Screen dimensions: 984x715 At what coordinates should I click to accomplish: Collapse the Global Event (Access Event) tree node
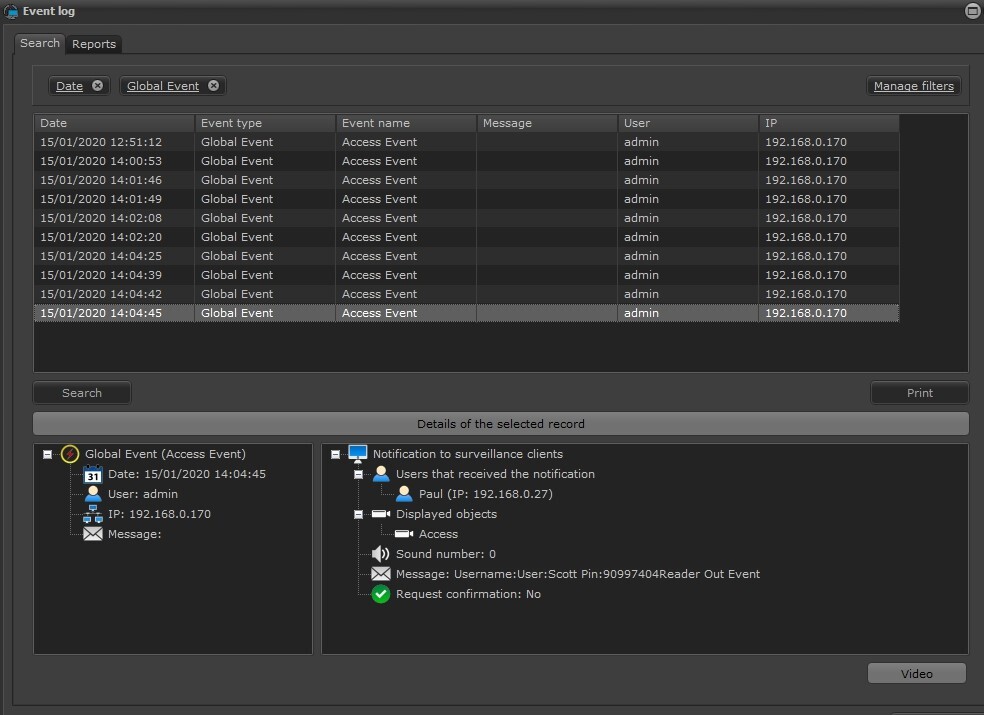[48, 454]
